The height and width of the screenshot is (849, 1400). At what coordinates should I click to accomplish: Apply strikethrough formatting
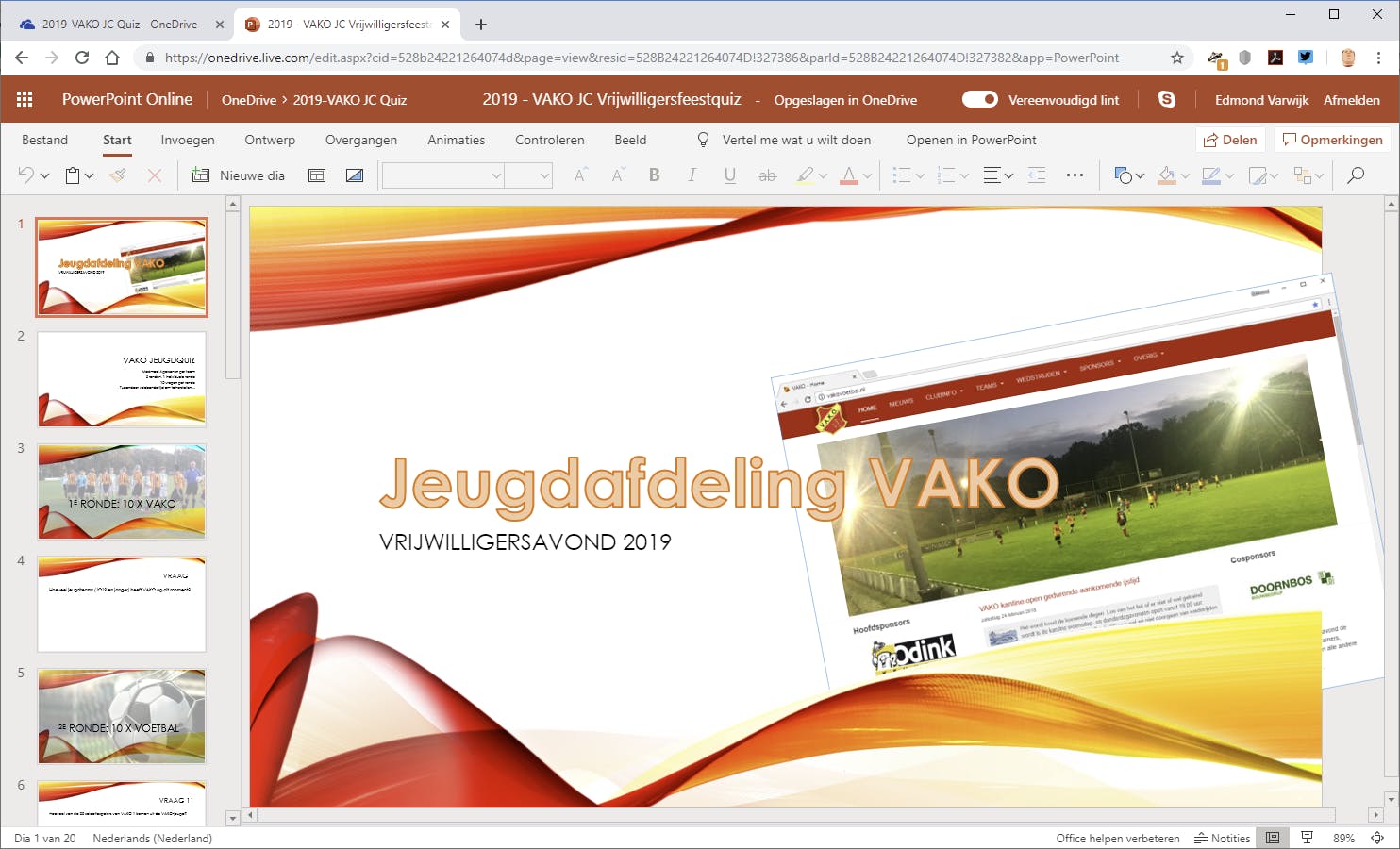768,175
